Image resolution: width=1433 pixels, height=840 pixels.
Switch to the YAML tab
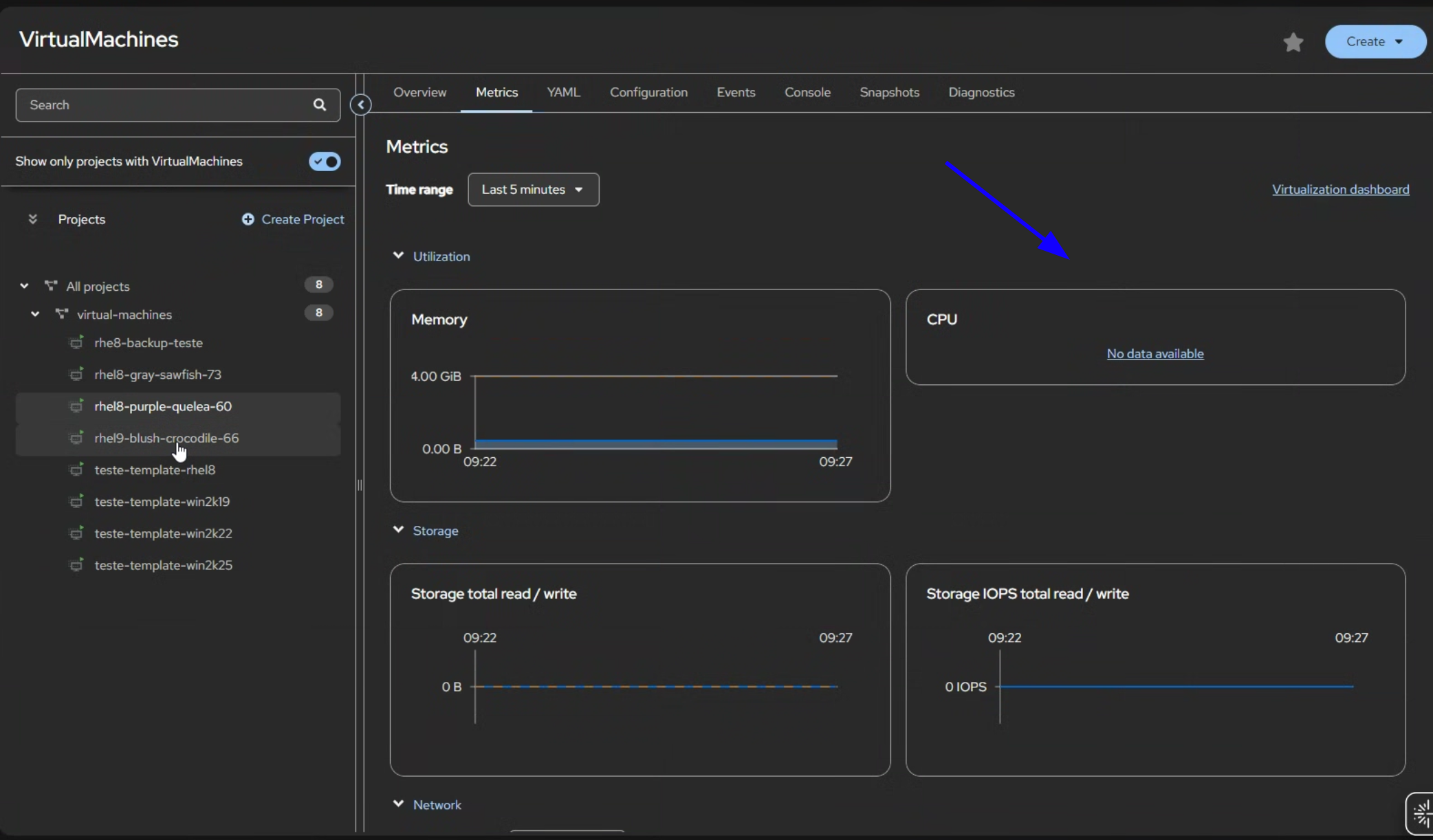(563, 92)
